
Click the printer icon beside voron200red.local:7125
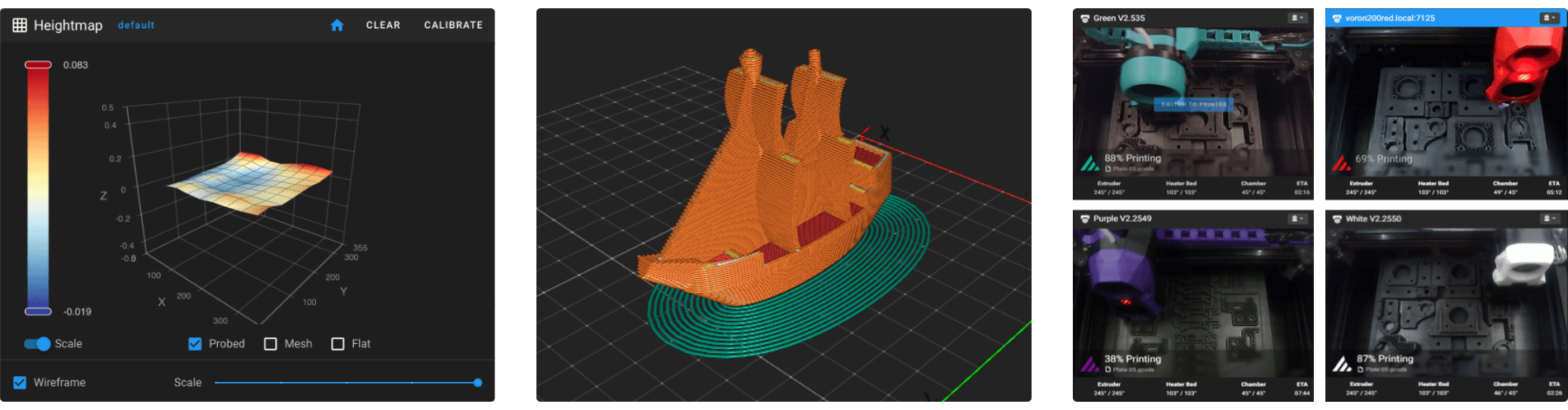pos(1336,18)
